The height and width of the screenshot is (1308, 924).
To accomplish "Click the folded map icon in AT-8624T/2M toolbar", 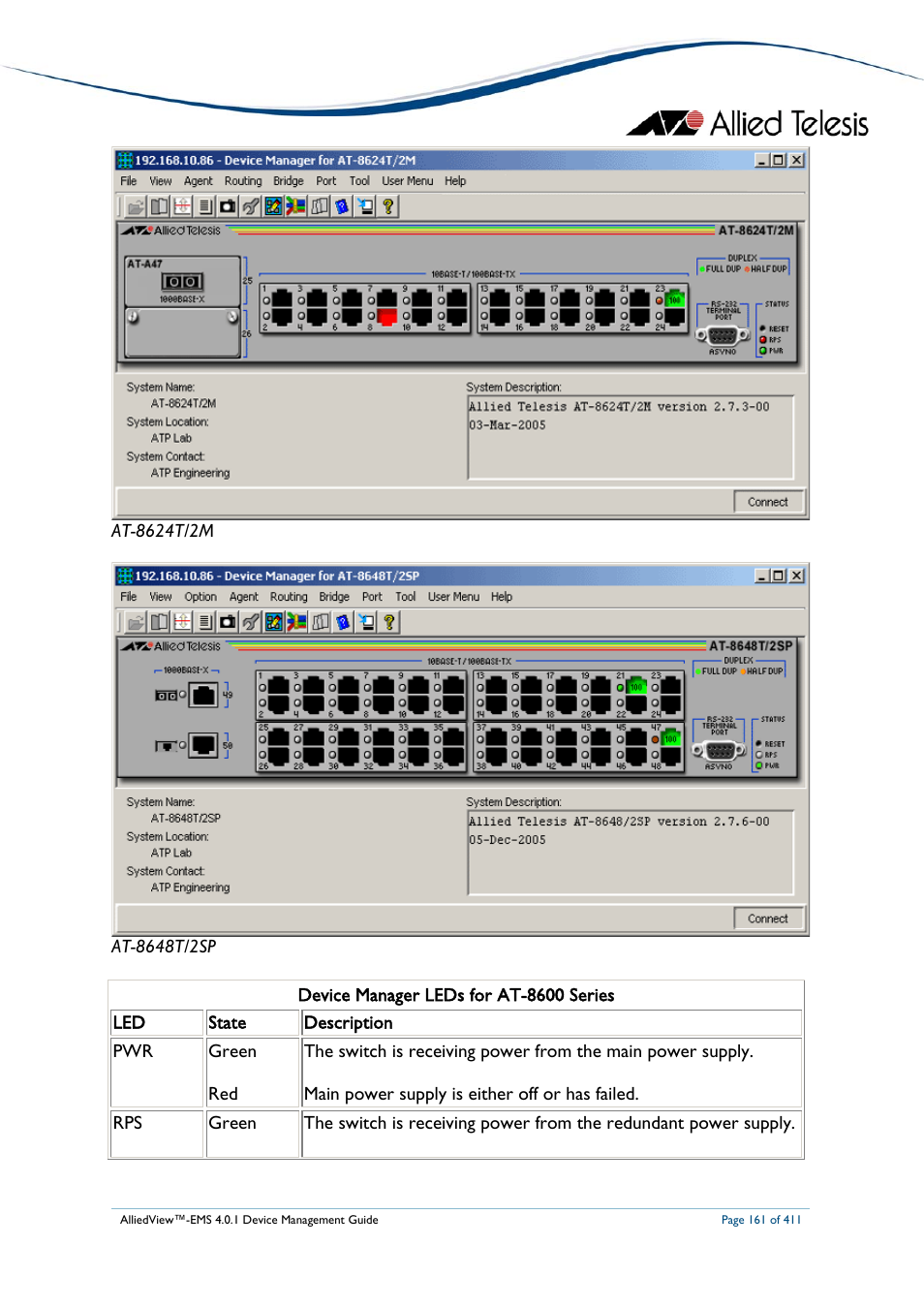I will 320,206.
